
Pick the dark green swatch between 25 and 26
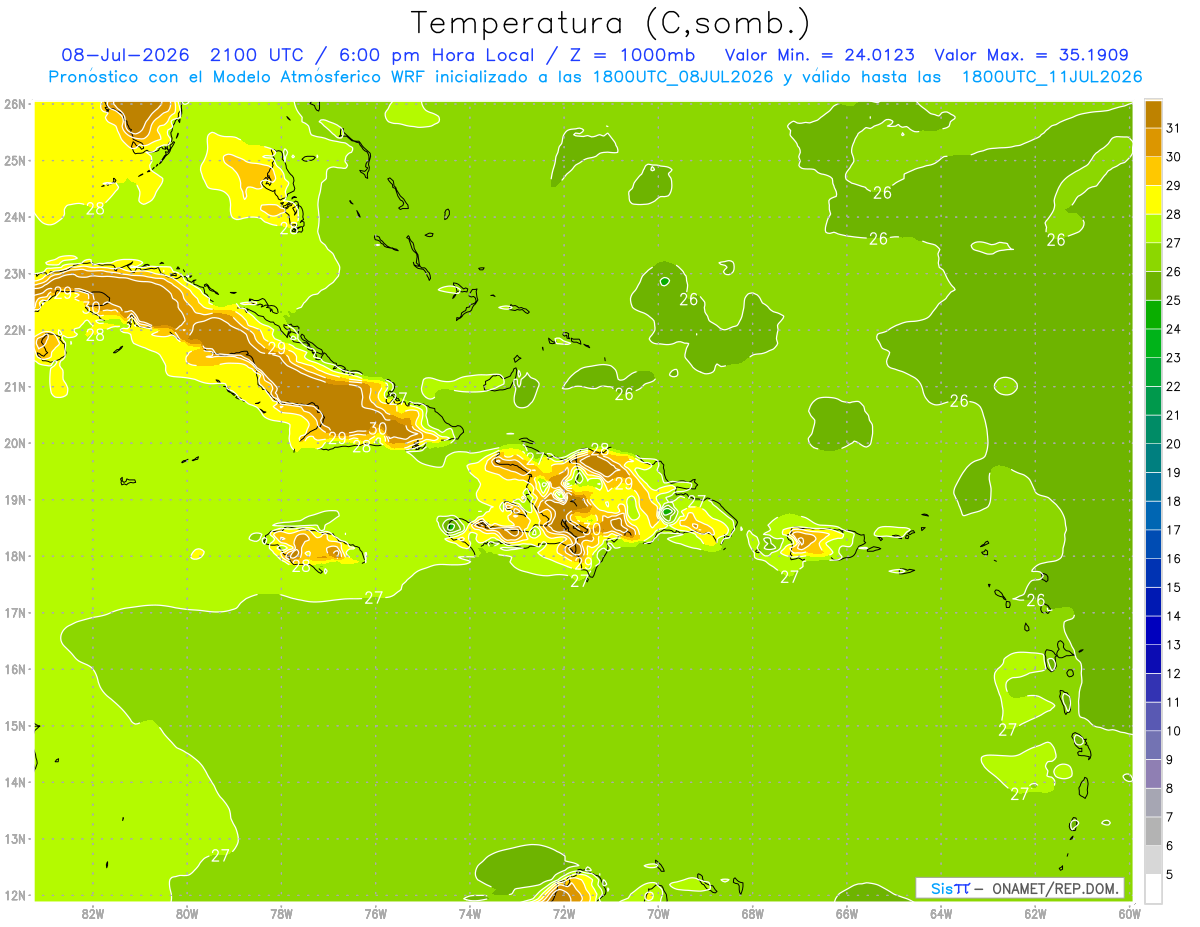[x=1153, y=286]
